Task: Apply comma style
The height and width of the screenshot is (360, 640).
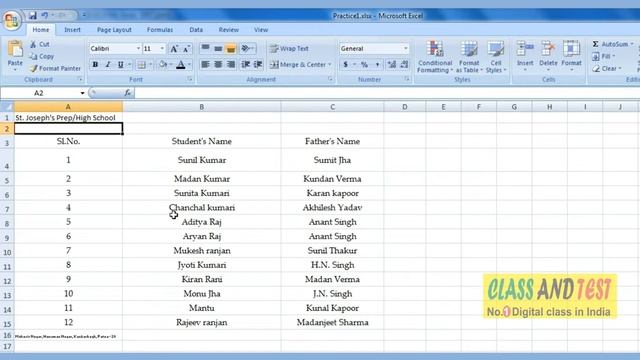Action: click(x=378, y=64)
